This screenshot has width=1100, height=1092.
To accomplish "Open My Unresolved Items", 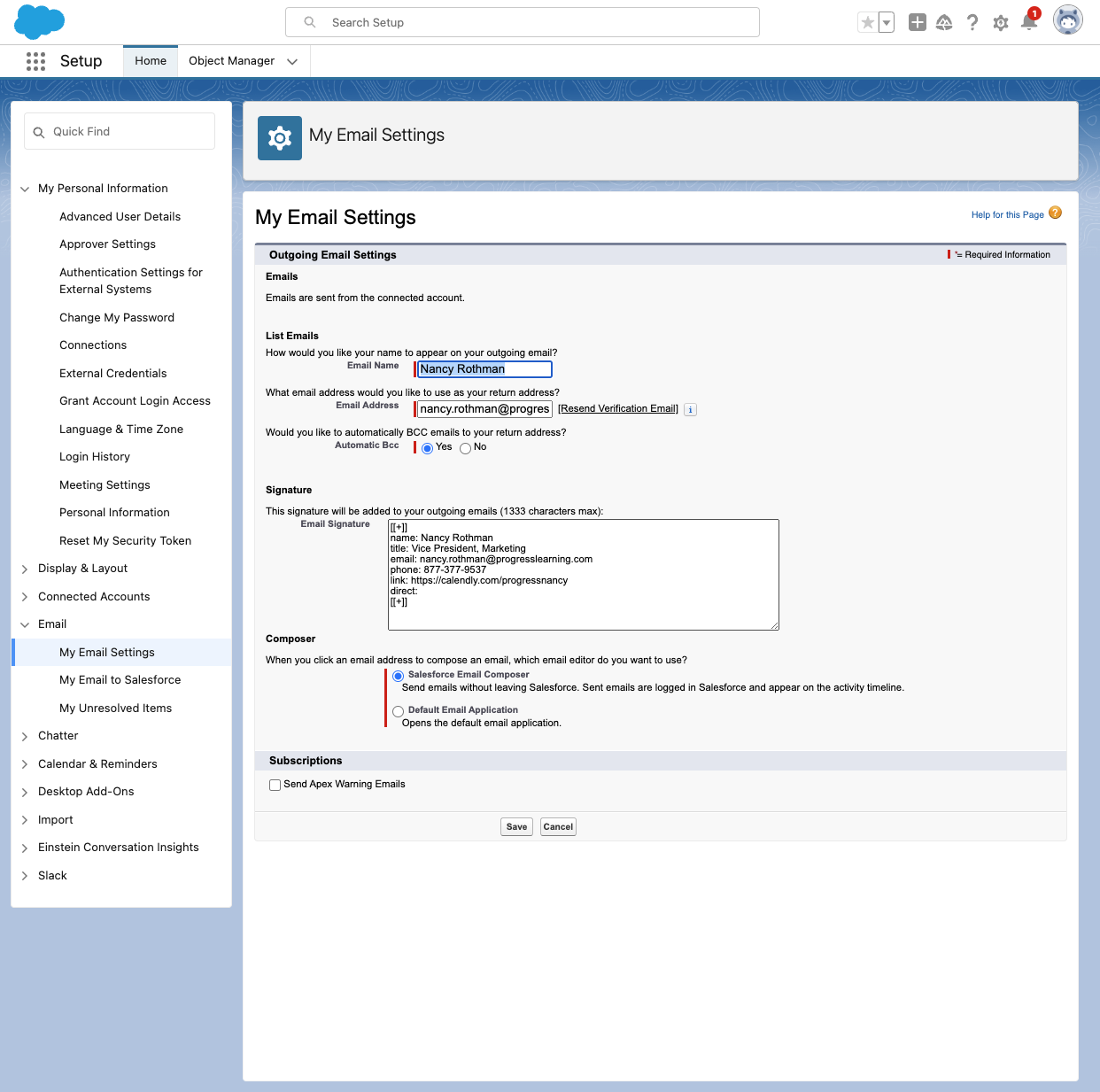I will coord(115,708).
